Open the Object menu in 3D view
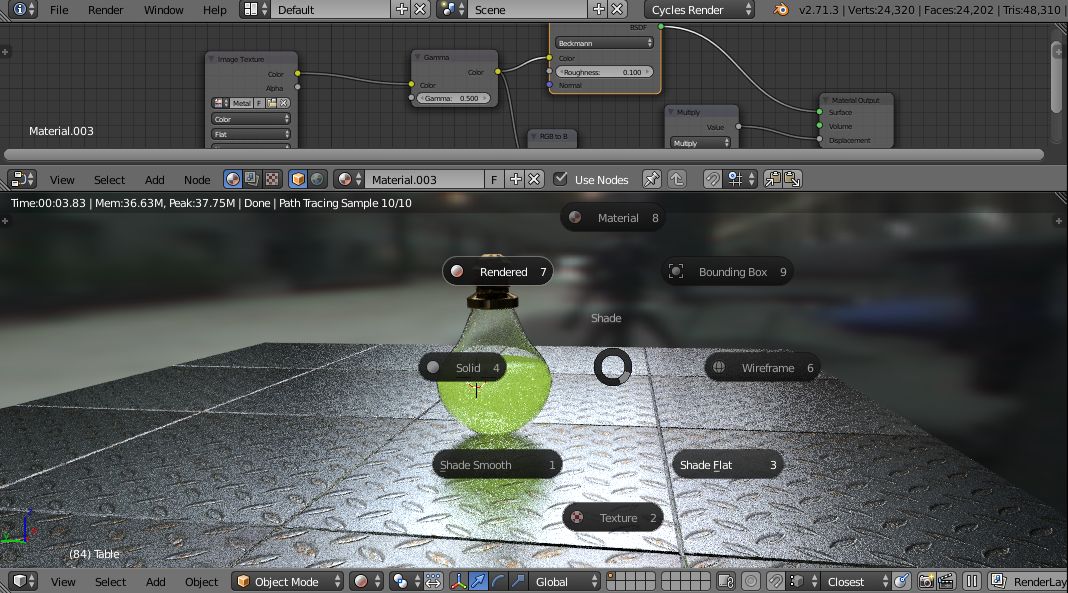 tap(202, 582)
